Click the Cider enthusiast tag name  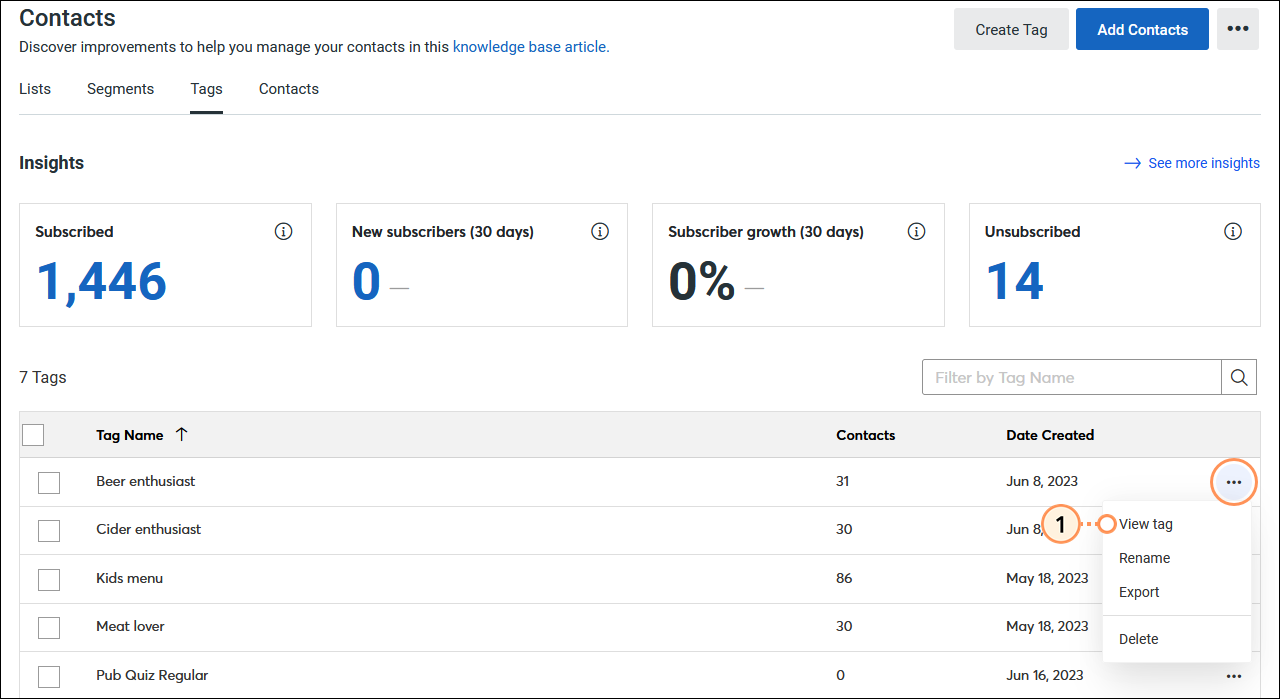pos(149,529)
